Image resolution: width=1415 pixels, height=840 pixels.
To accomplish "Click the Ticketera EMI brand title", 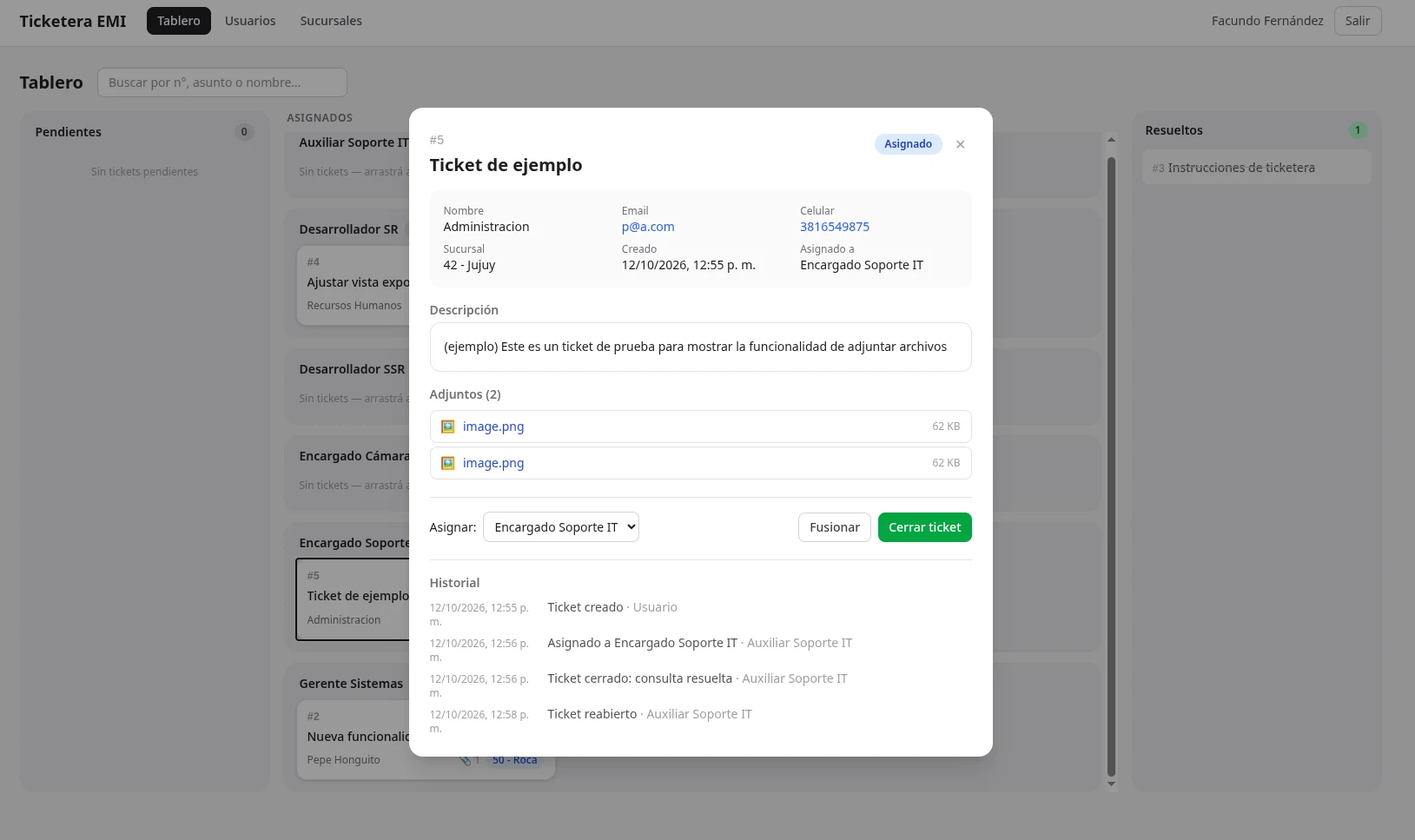I will click(x=73, y=21).
